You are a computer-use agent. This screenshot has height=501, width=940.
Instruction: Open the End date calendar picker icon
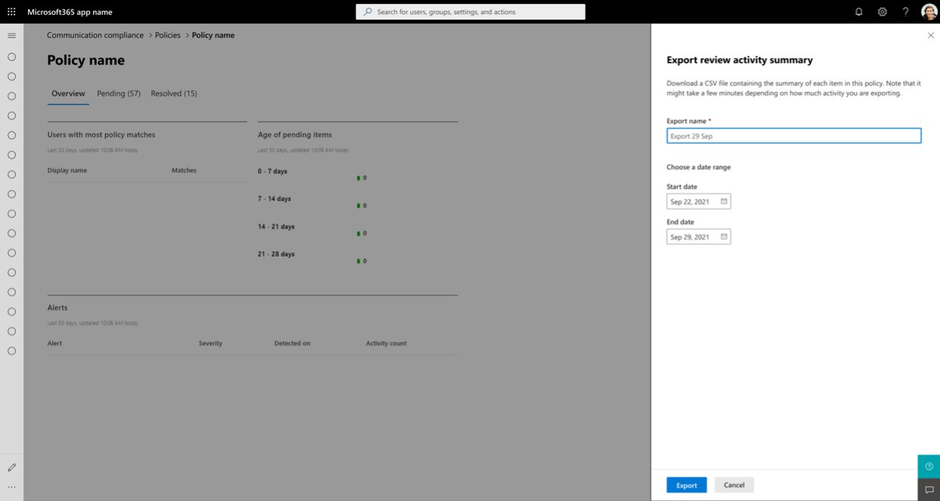tap(724, 237)
